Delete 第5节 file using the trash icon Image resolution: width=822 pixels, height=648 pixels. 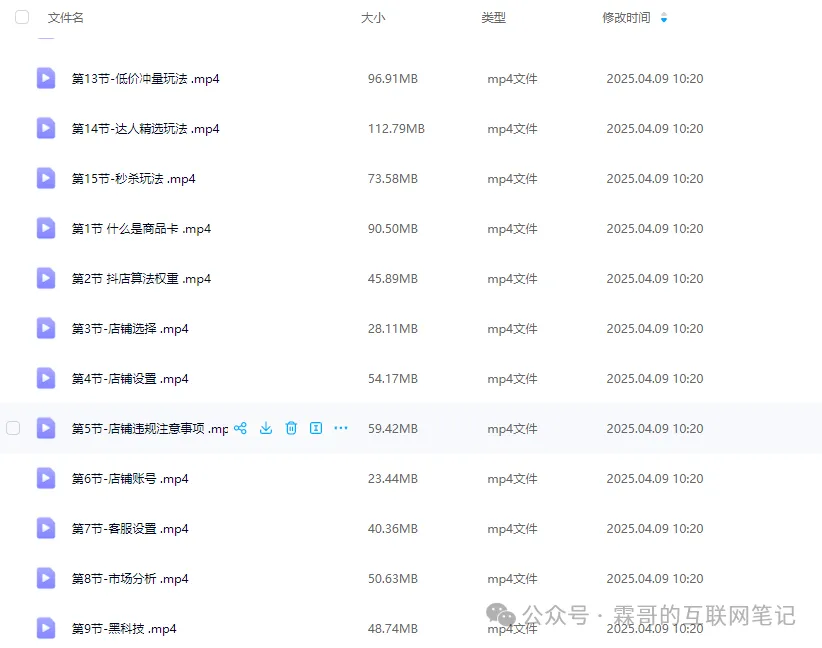[291, 428]
